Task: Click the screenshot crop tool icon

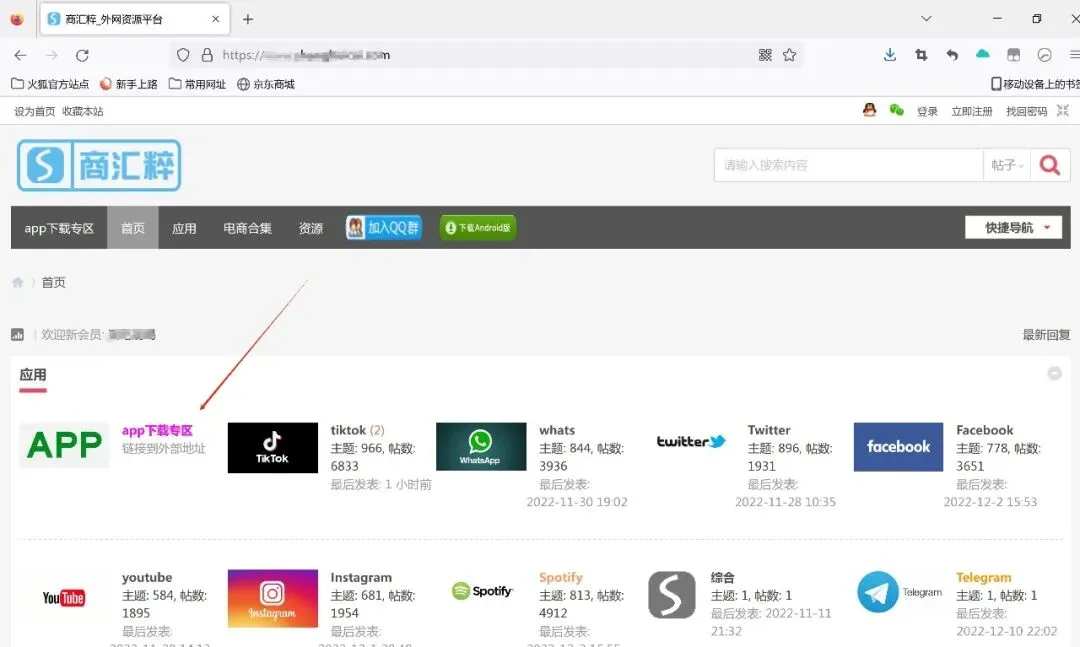Action: pyautogui.click(x=921, y=55)
